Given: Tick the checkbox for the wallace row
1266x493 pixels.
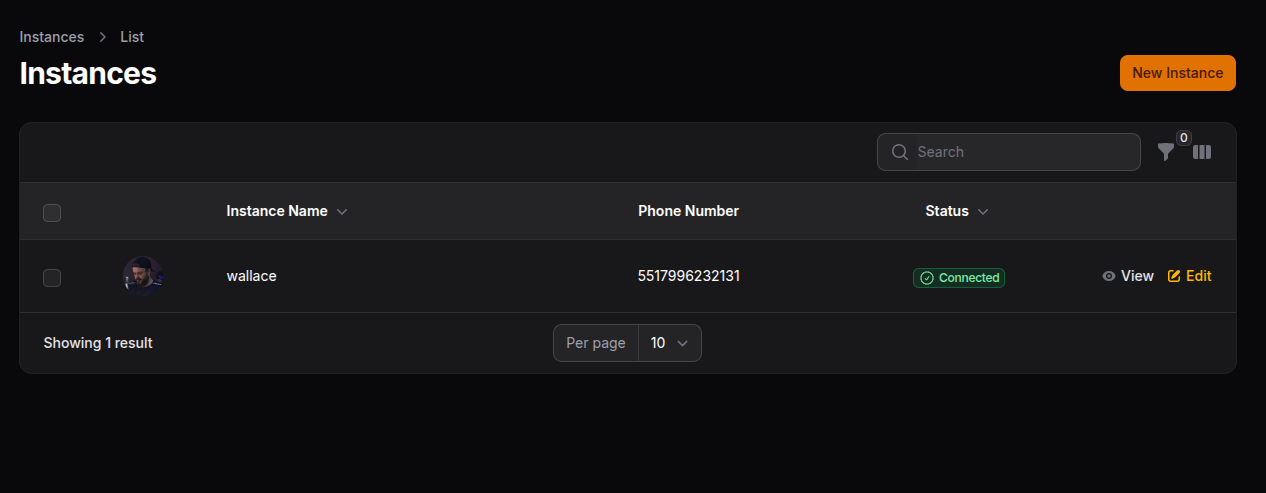Looking at the screenshot, I should click(52, 278).
